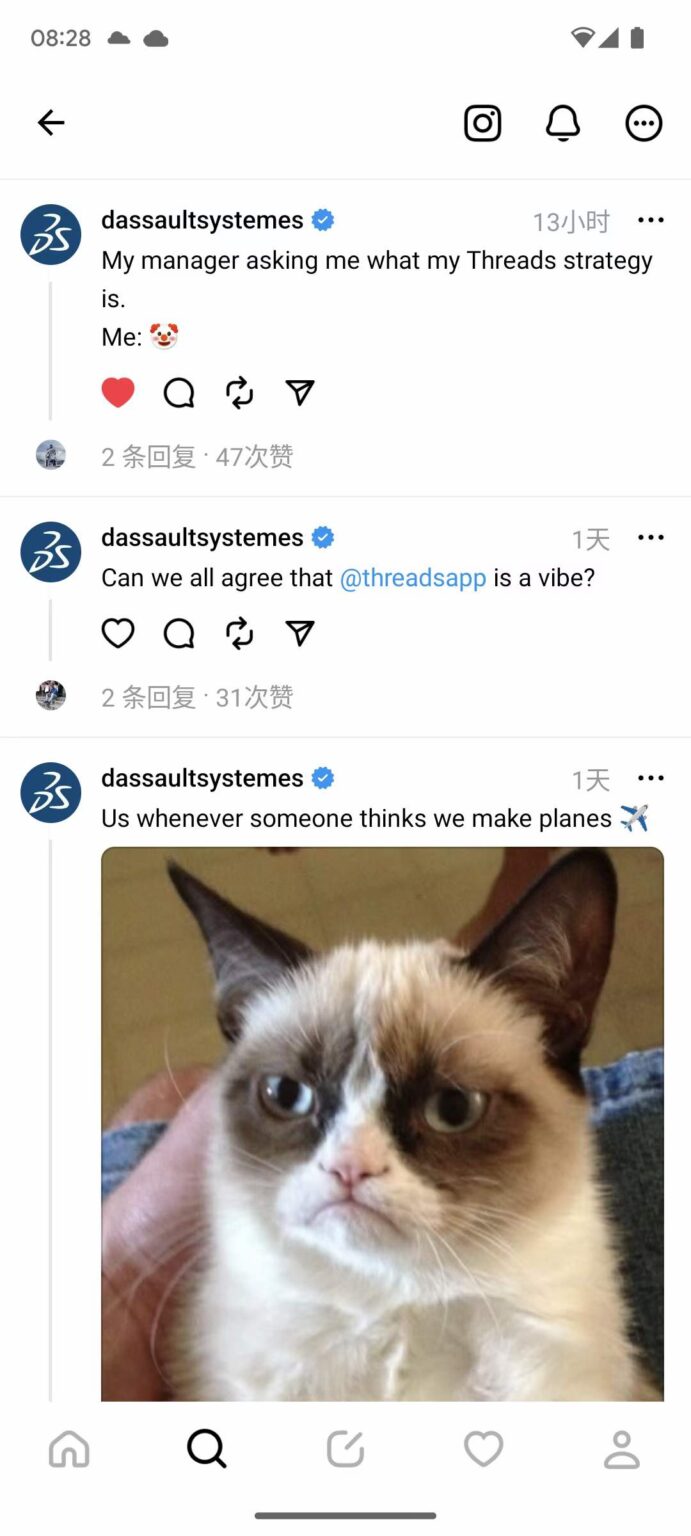View 2 条回复 · 47次赞 details
The height and width of the screenshot is (1536, 691).
tap(197, 457)
